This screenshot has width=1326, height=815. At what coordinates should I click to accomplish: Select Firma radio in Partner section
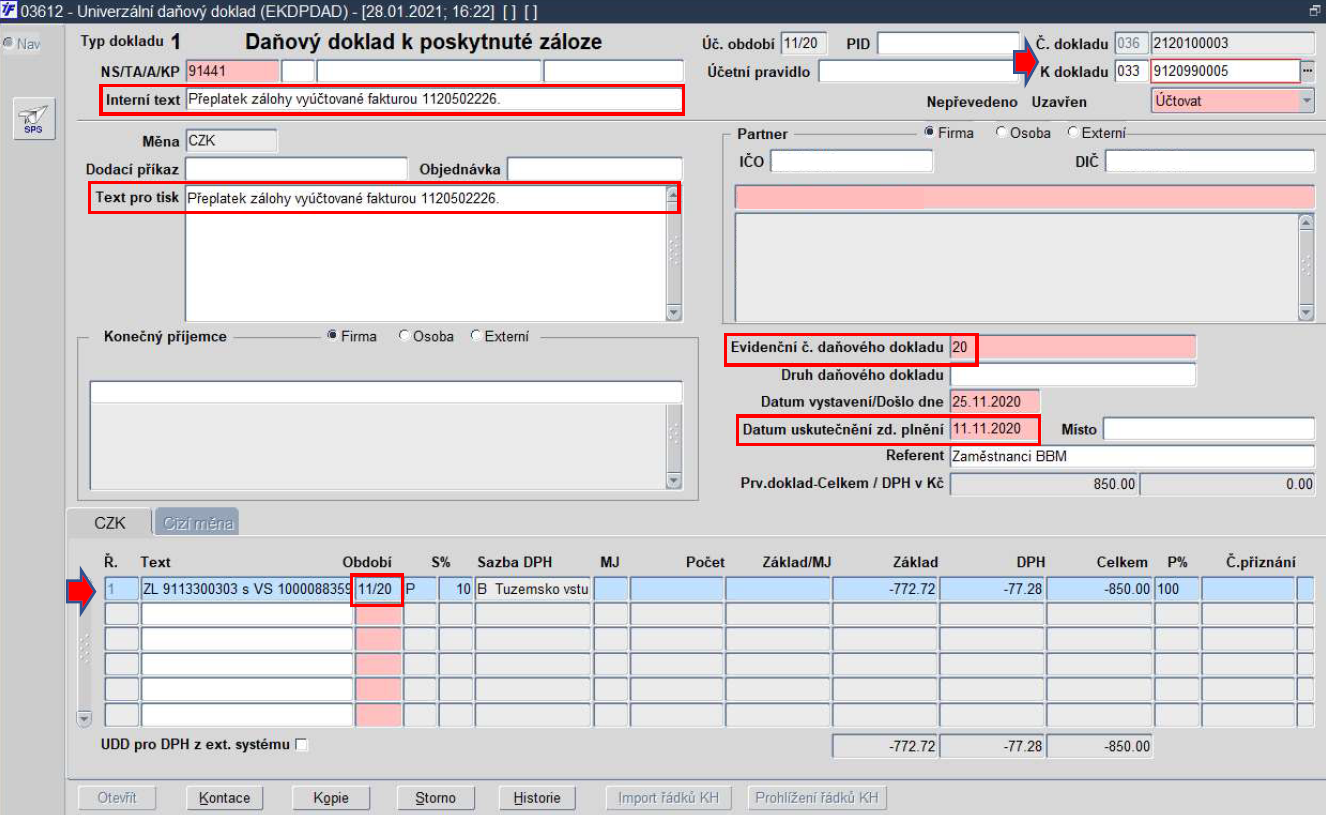(929, 133)
